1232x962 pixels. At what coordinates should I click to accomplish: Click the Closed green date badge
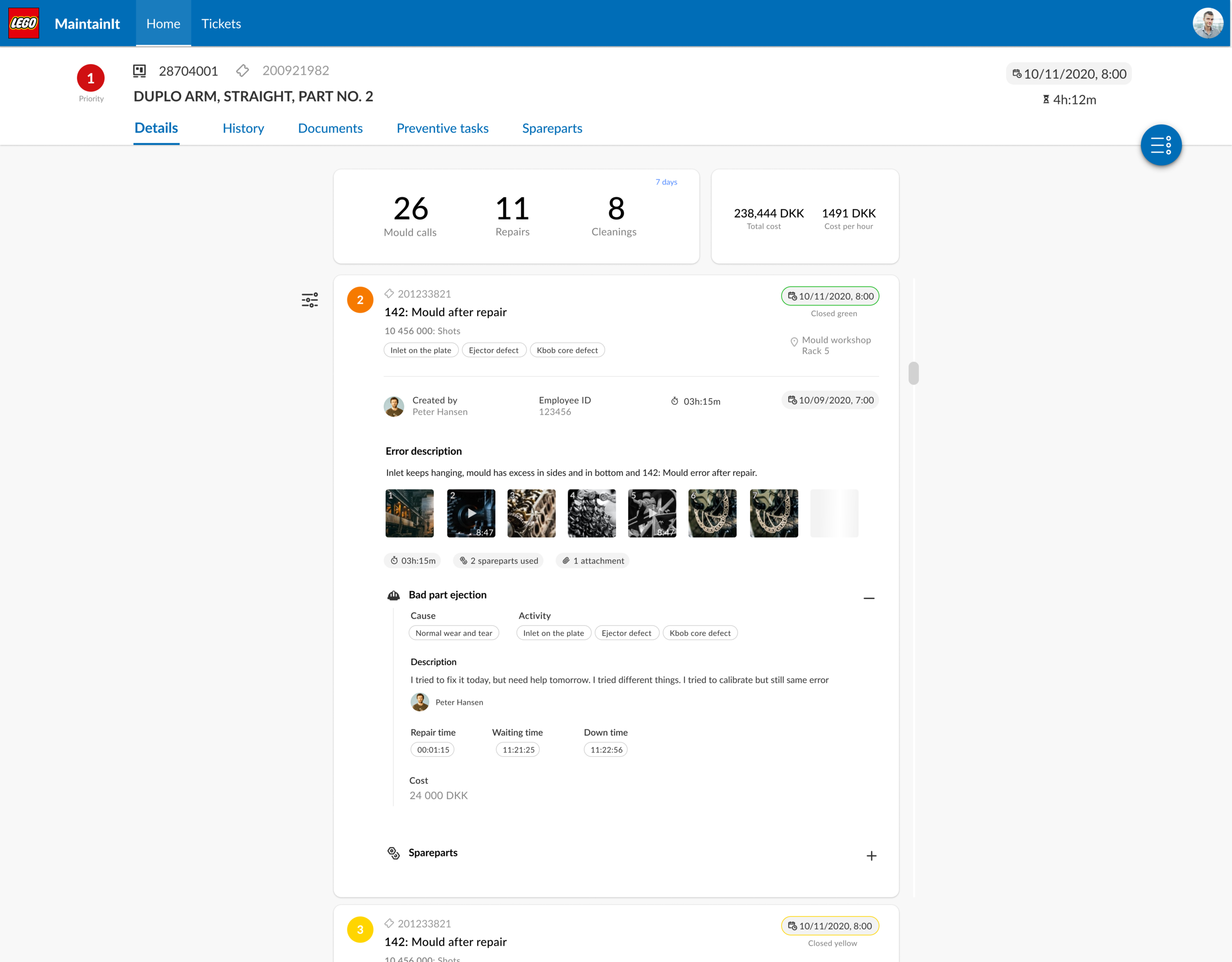pos(830,296)
